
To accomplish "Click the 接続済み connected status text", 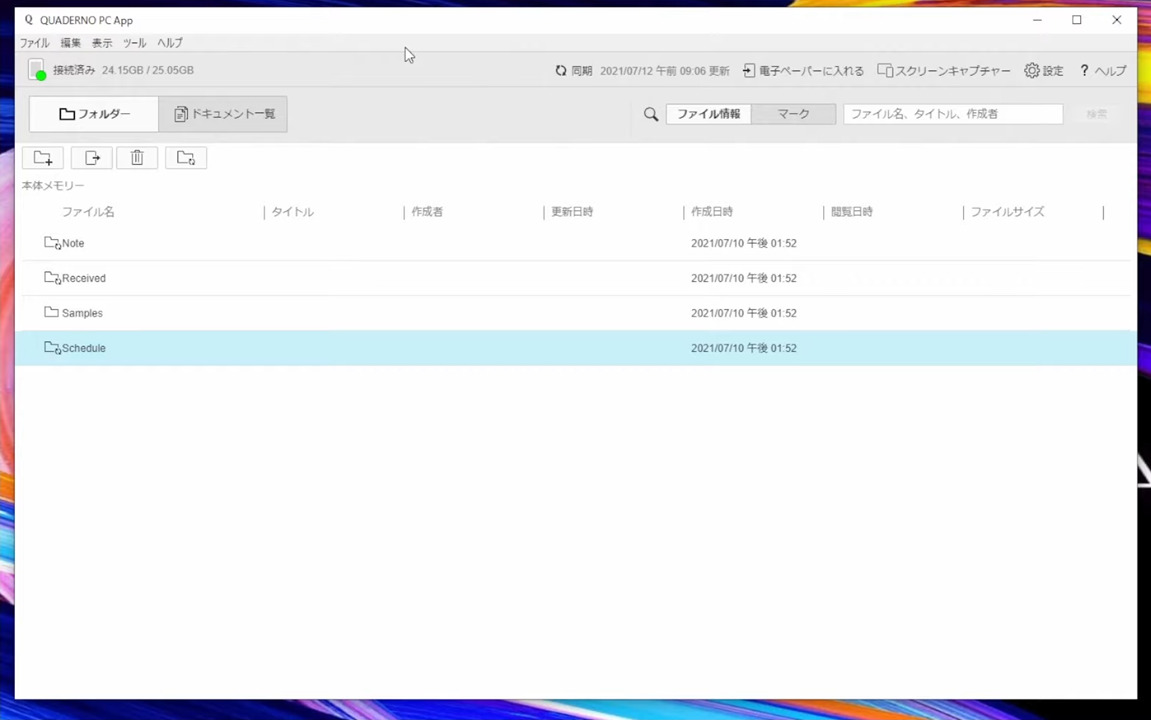I will 74,70.
